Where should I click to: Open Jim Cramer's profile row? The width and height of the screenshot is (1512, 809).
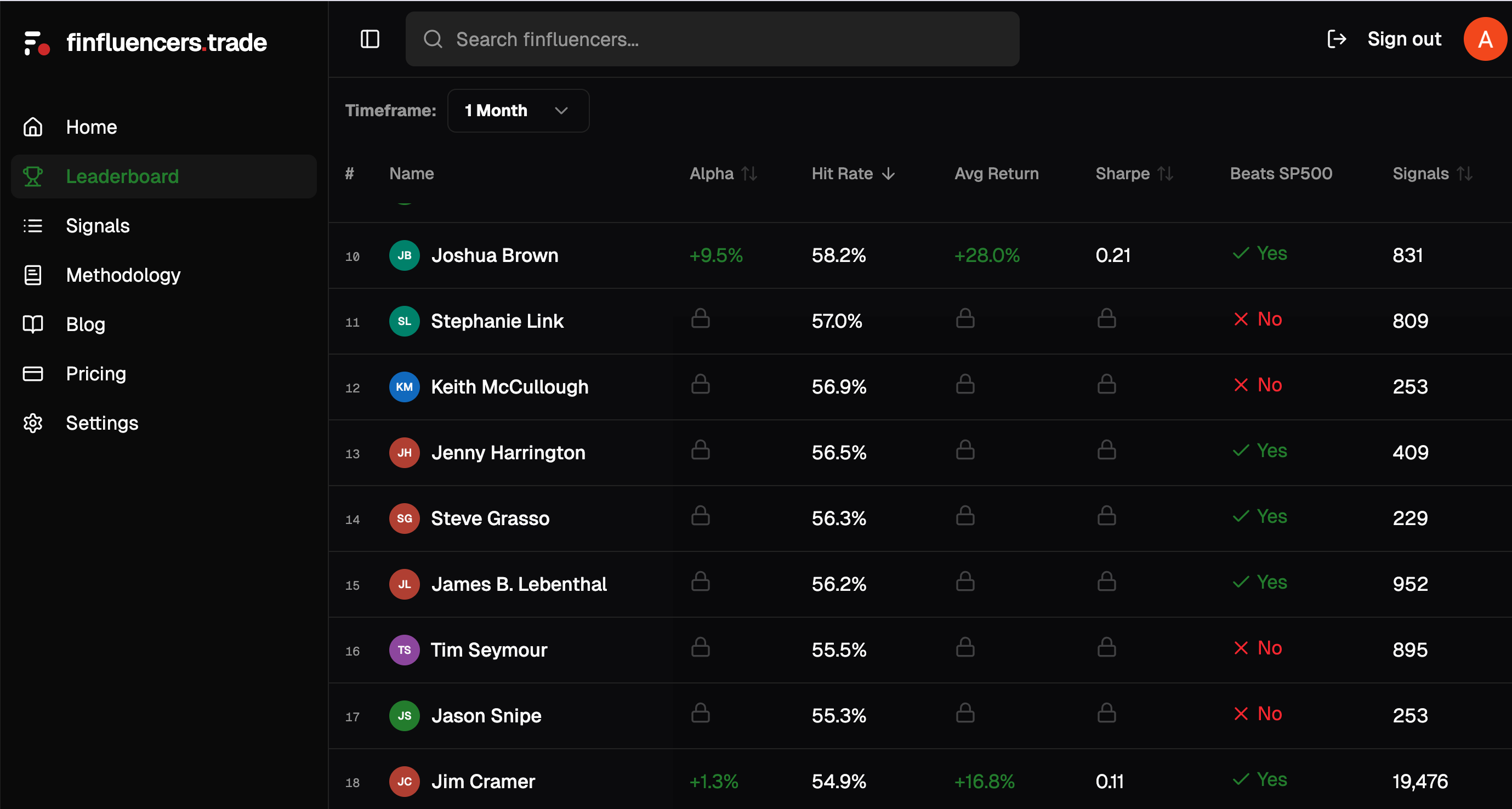484,781
